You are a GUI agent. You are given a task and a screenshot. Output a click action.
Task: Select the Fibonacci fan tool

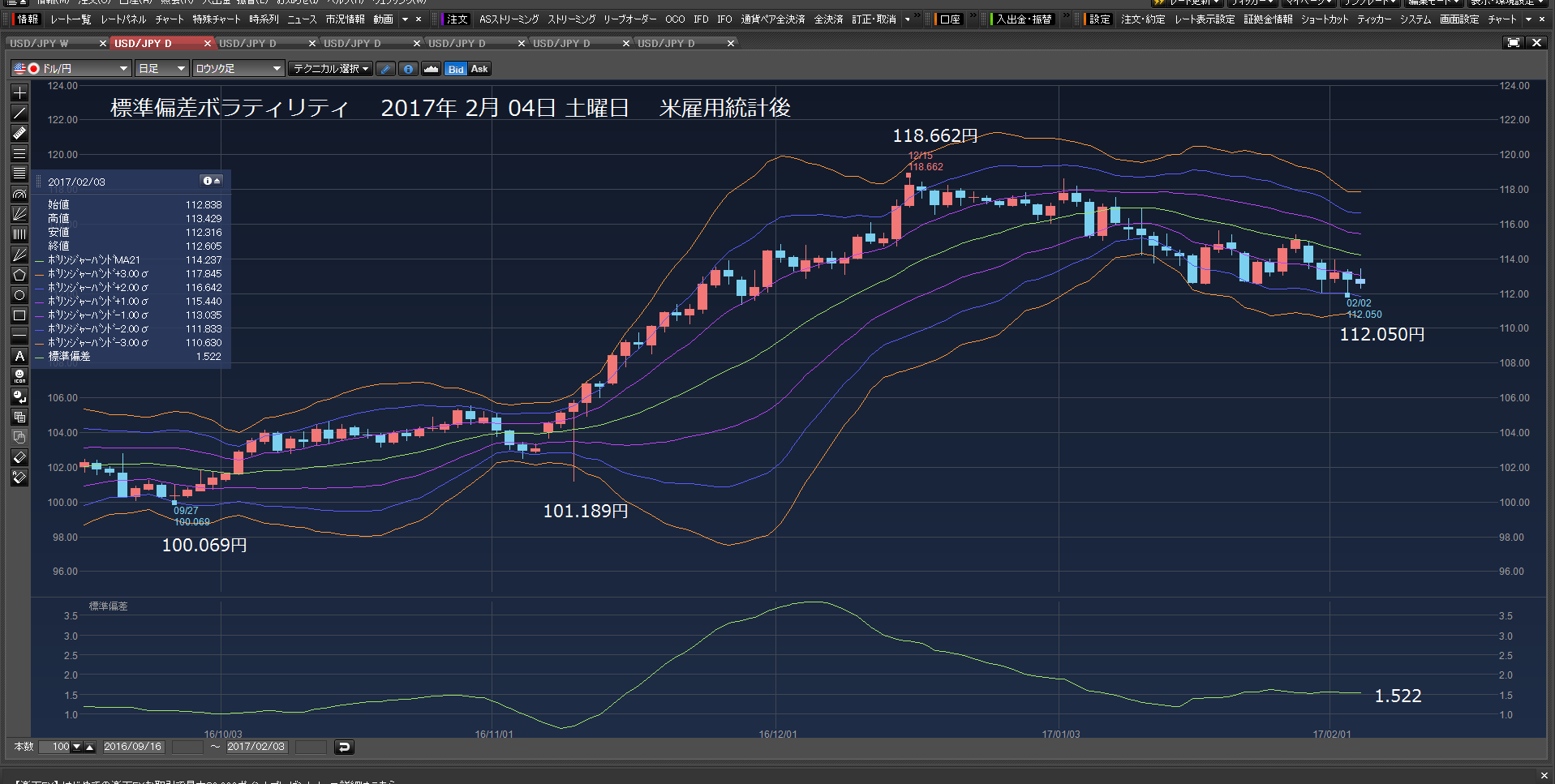(x=19, y=214)
